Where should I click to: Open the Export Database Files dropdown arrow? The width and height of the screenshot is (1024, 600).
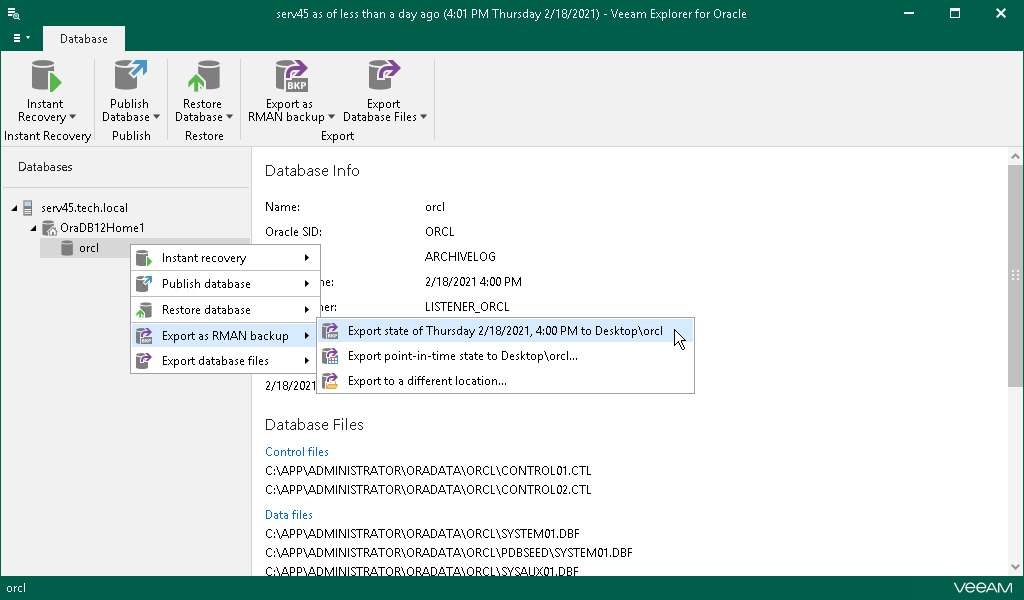click(x=423, y=117)
